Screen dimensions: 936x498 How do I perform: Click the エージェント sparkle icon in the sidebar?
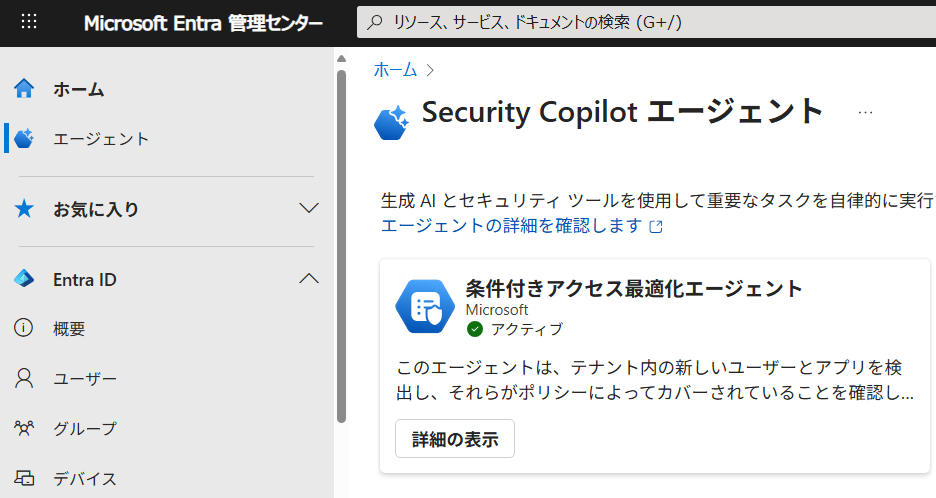pos(24,139)
